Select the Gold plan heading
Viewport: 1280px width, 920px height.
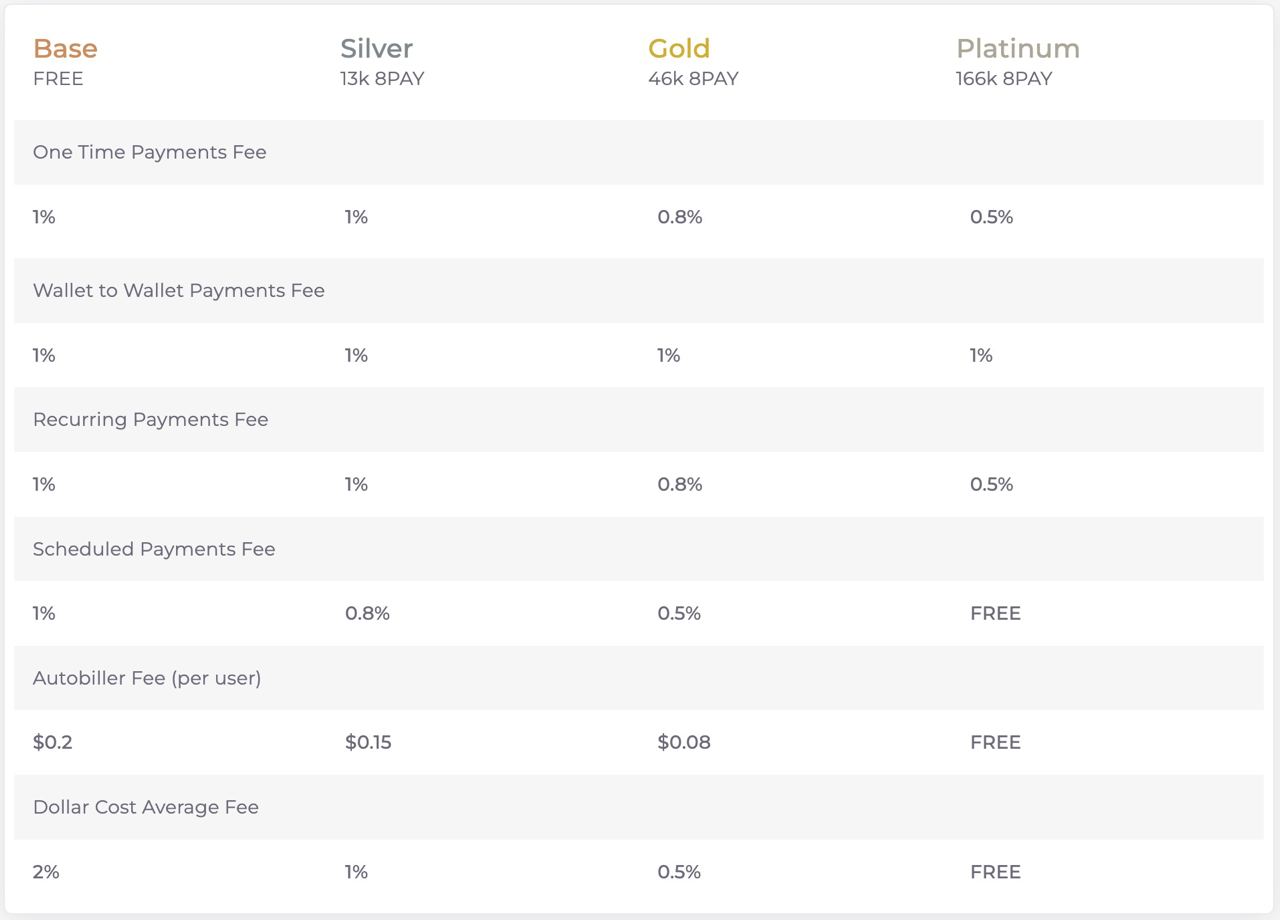pyautogui.click(x=679, y=48)
